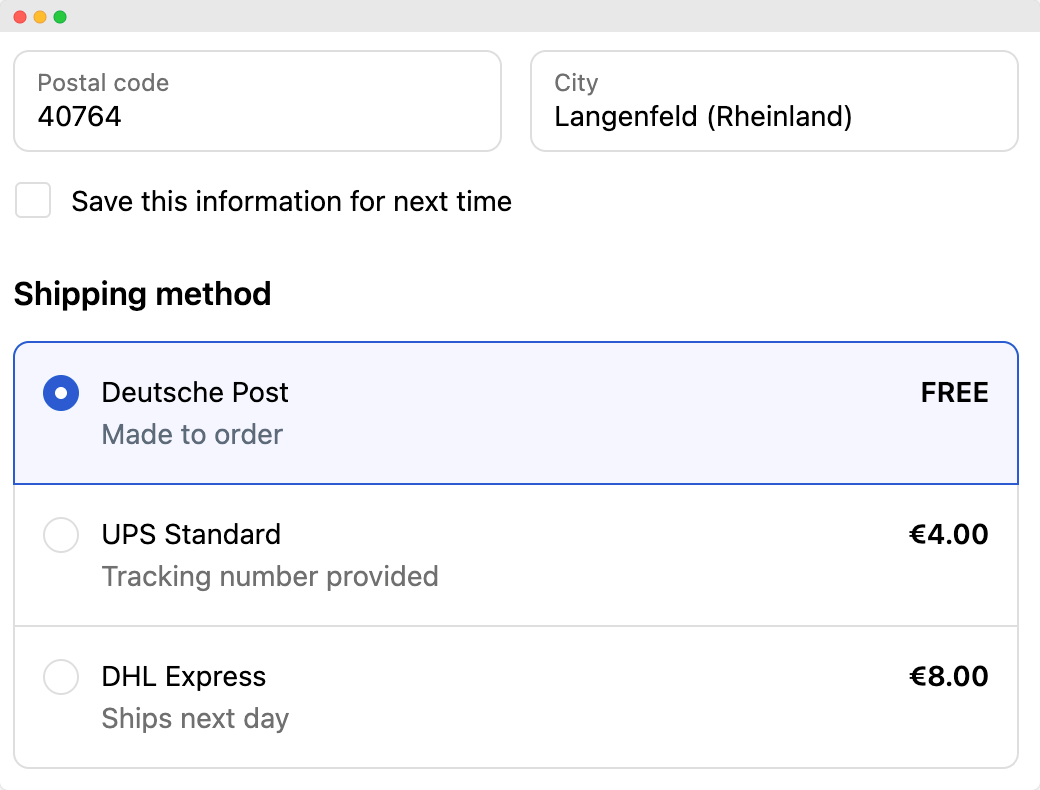Click the 40764 postal code value

point(80,117)
